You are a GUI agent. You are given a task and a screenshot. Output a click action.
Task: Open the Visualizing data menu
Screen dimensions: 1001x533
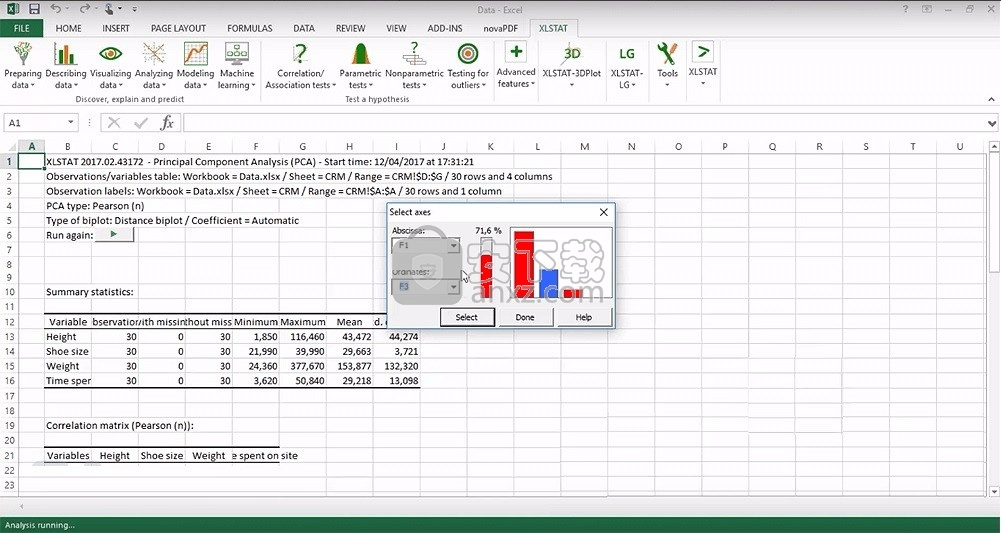tap(110, 66)
